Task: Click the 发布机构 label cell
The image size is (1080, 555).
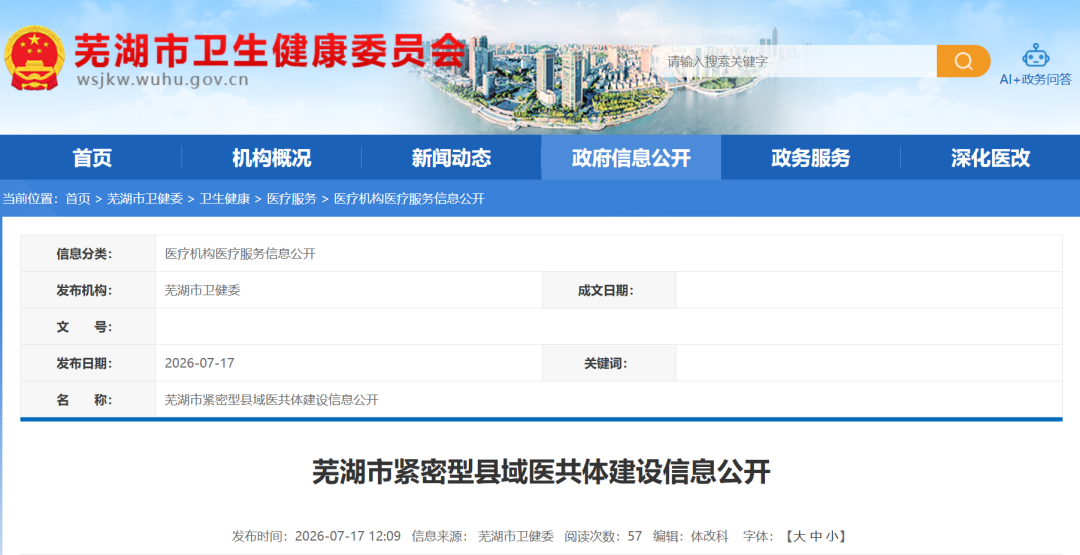Action: 87,291
